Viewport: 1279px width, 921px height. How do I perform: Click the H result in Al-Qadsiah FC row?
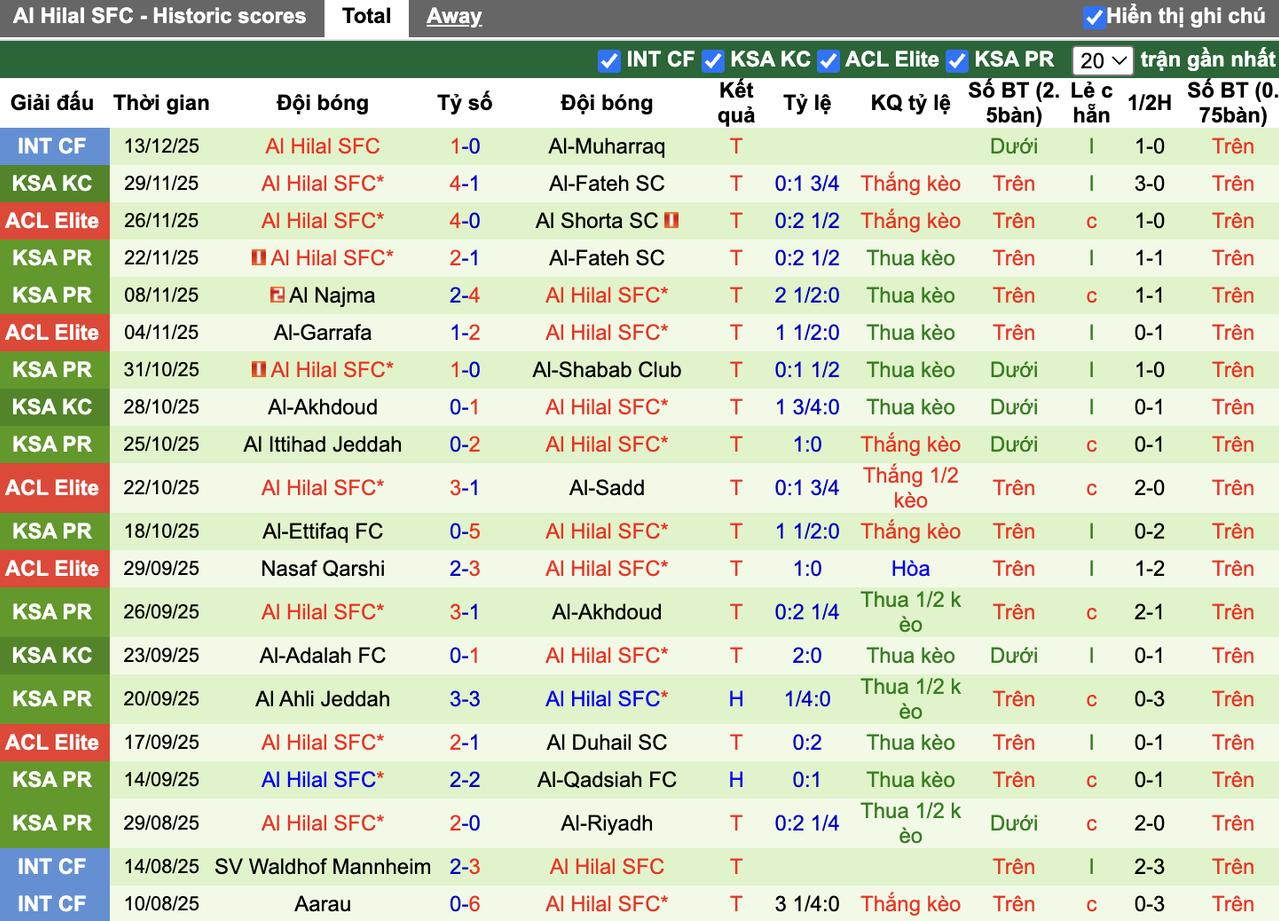pyautogui.click(x=736, y=779)
